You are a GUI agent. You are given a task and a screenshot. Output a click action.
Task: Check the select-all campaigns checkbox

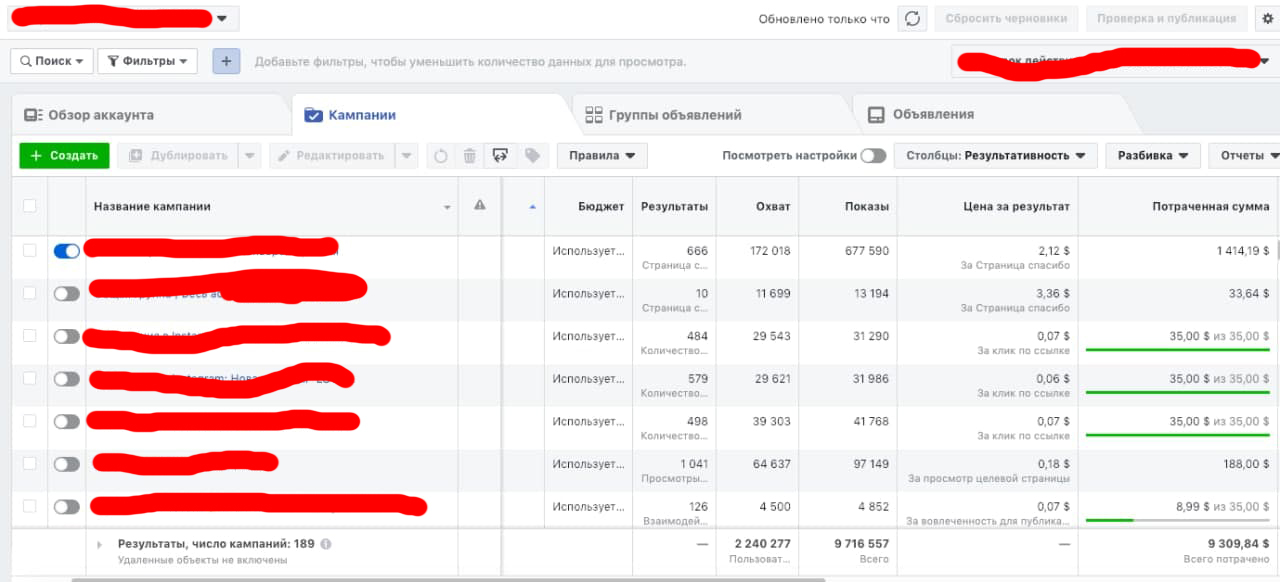[x=29, y=206]
